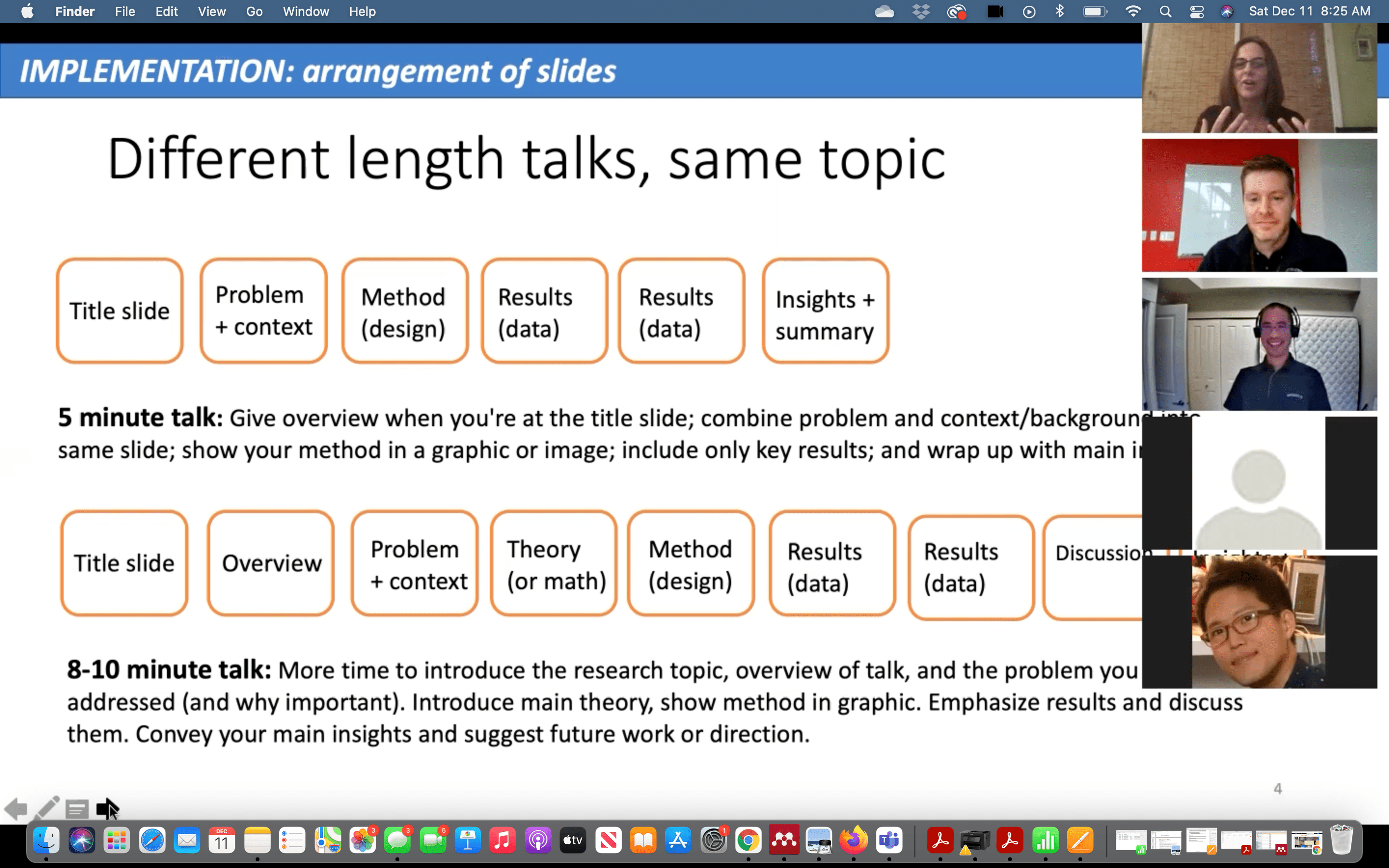
Task: Open the printer queue dock icon
Action: [x=975, y=841]
